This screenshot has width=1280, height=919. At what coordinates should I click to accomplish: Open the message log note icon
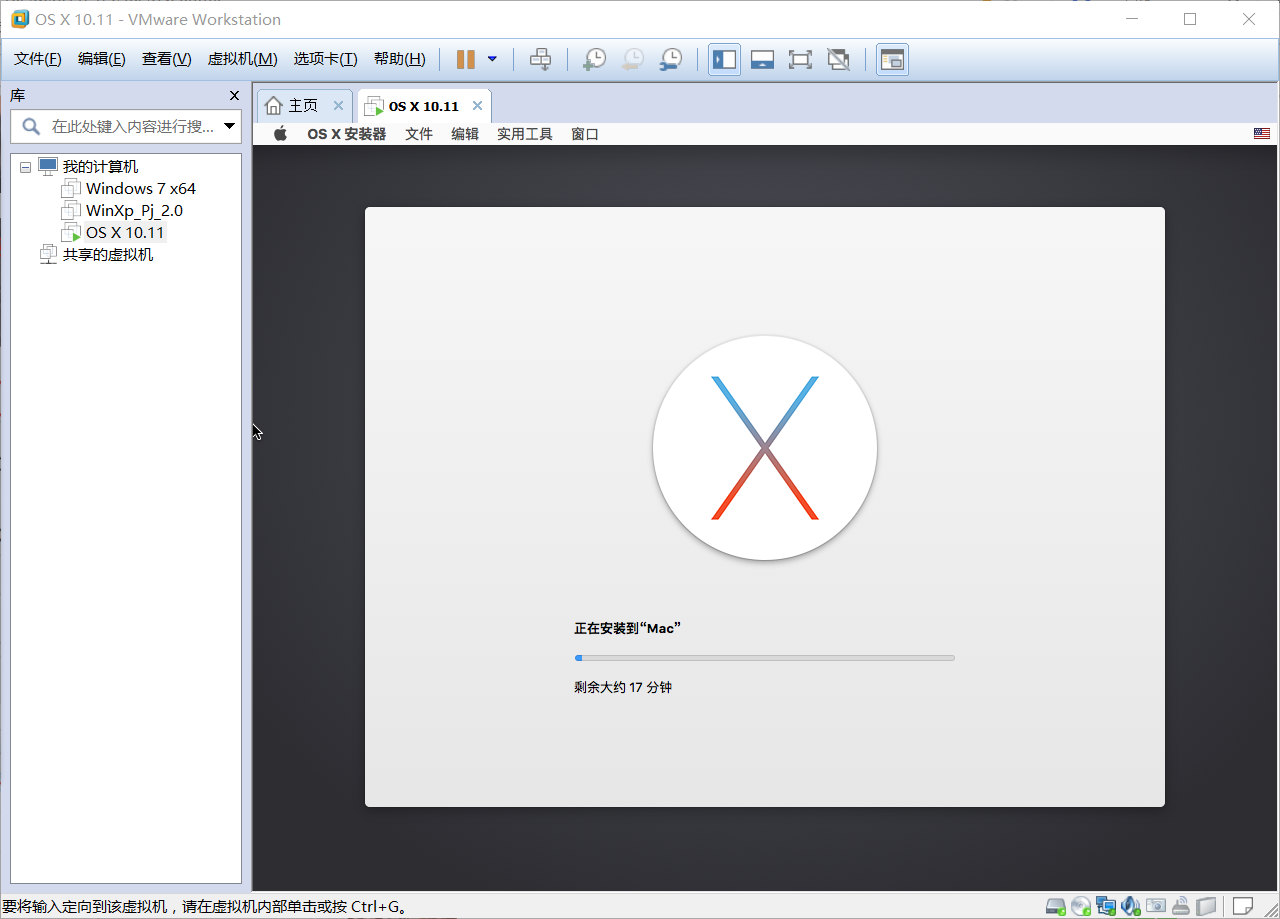click(1243, 906)
